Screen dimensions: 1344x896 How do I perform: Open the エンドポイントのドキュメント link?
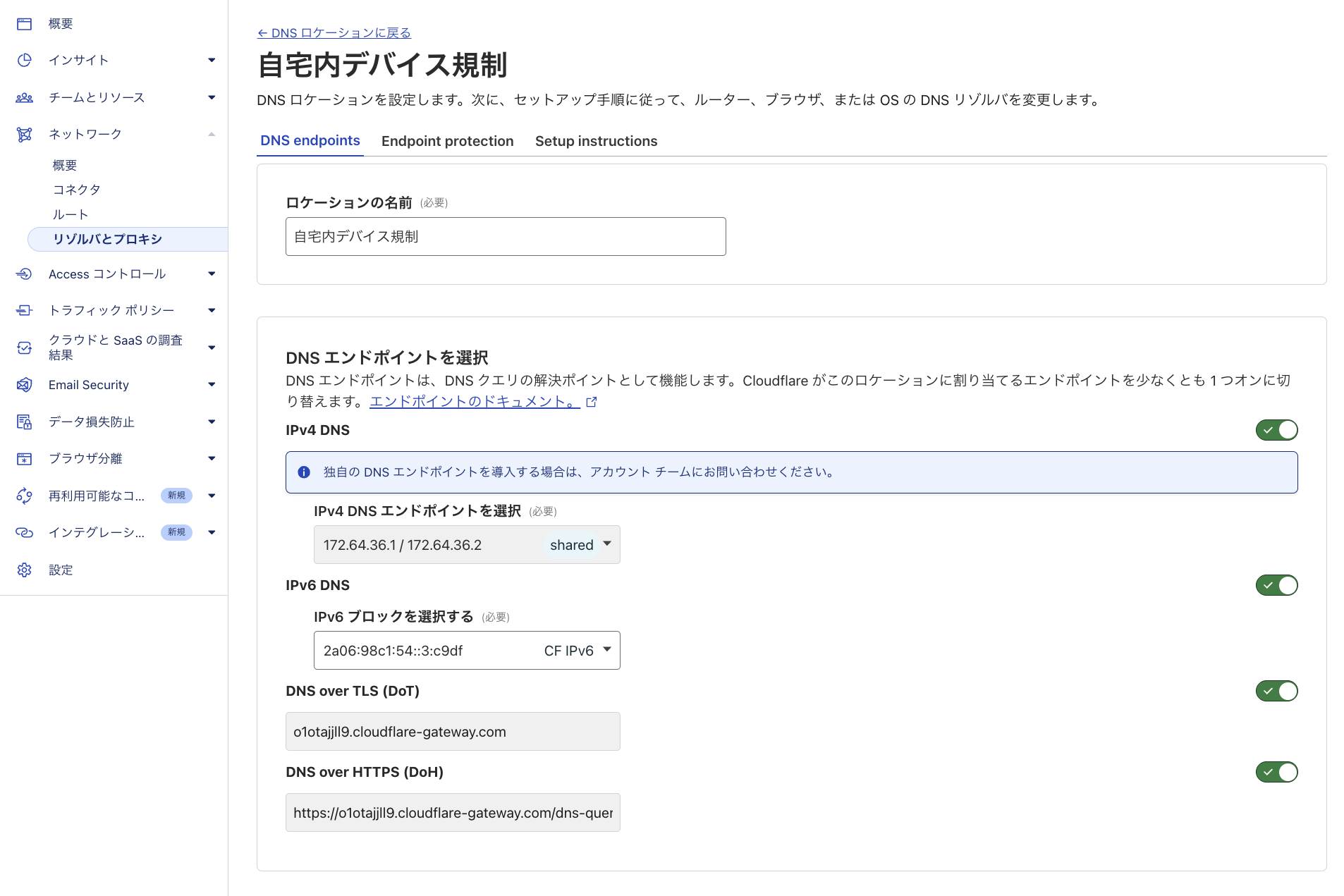(475, 401)
